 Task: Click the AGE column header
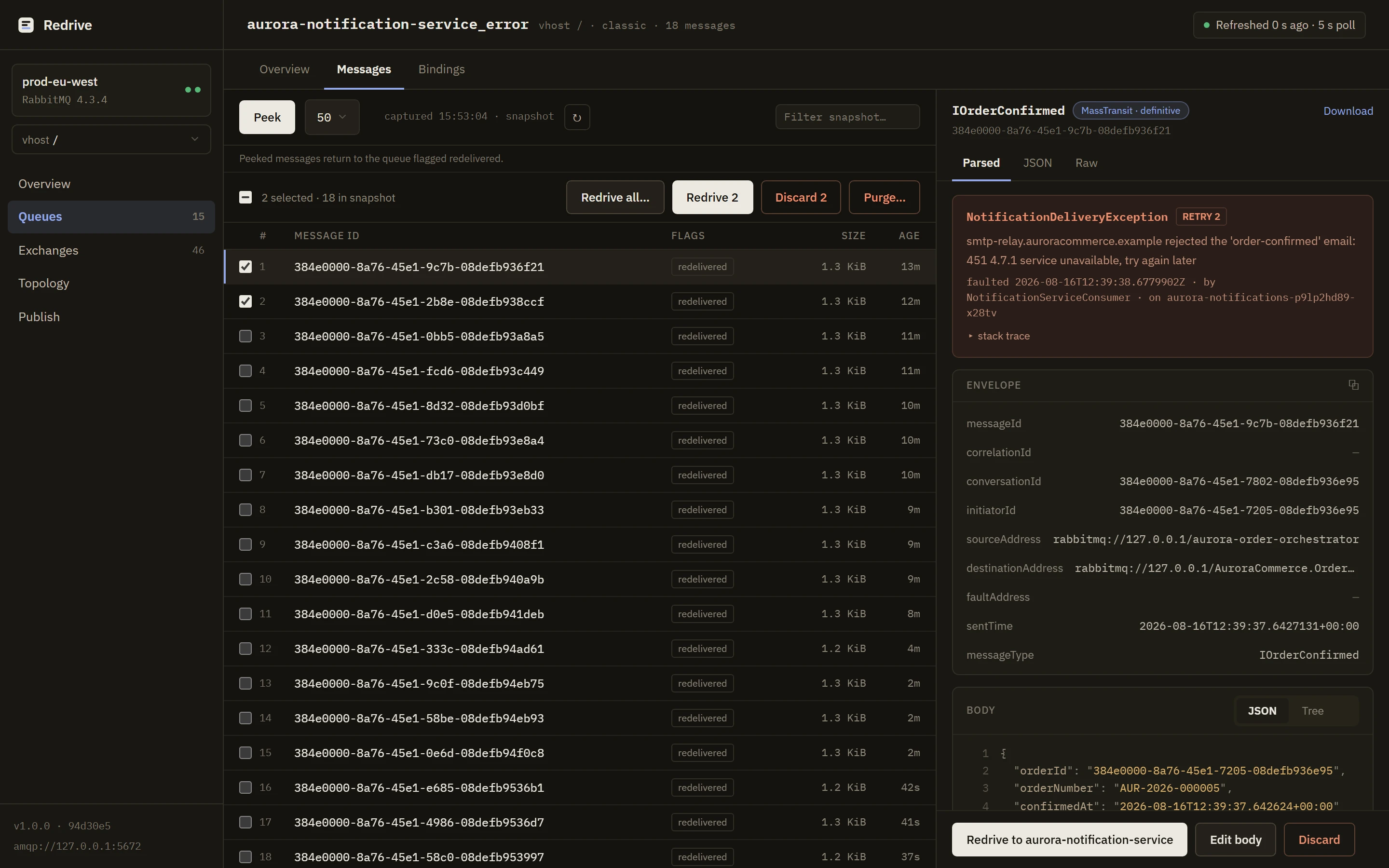[909, 236]
